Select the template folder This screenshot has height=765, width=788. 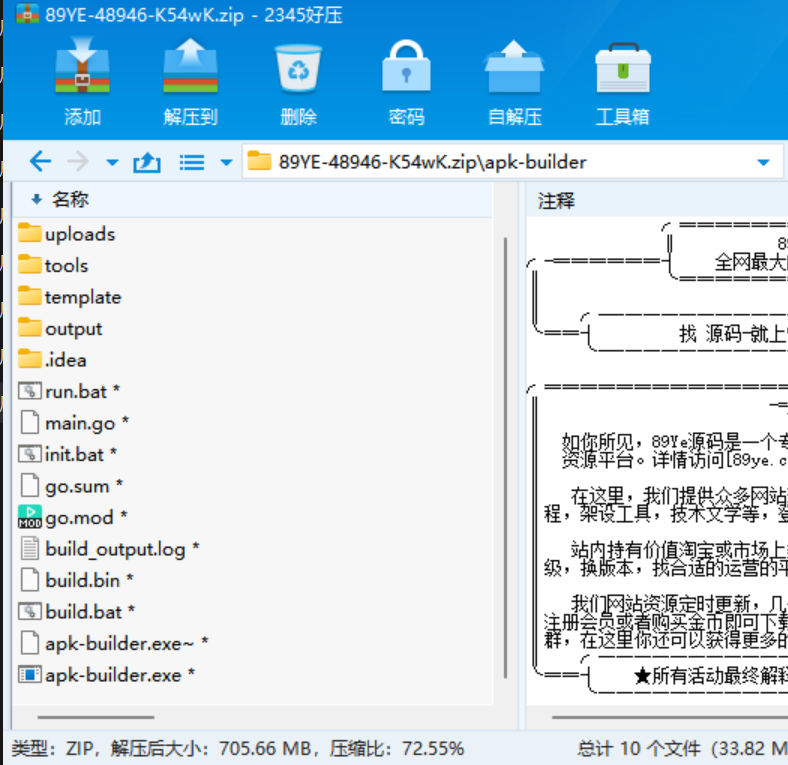click(x=82, y=297)
